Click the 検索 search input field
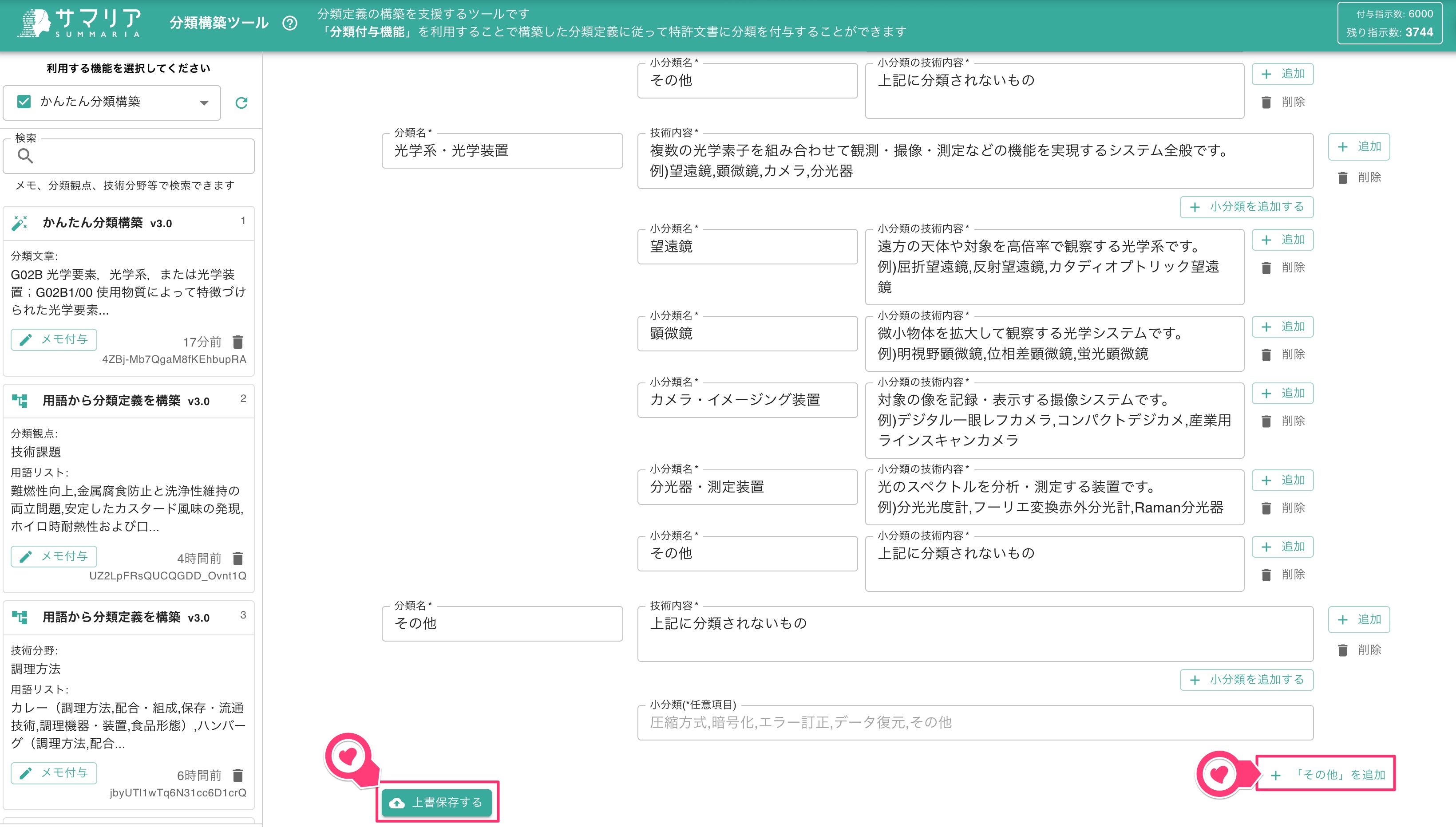The height and width of the screenshot is (827, 1456). [x=129, y=156]
